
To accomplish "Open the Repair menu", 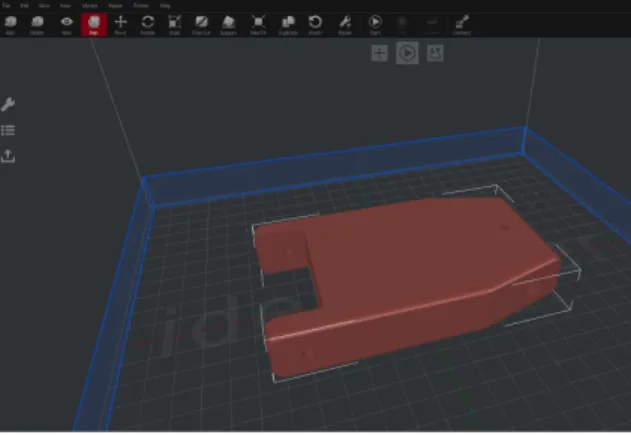I will pyautogui.click(x=115, y=6).
